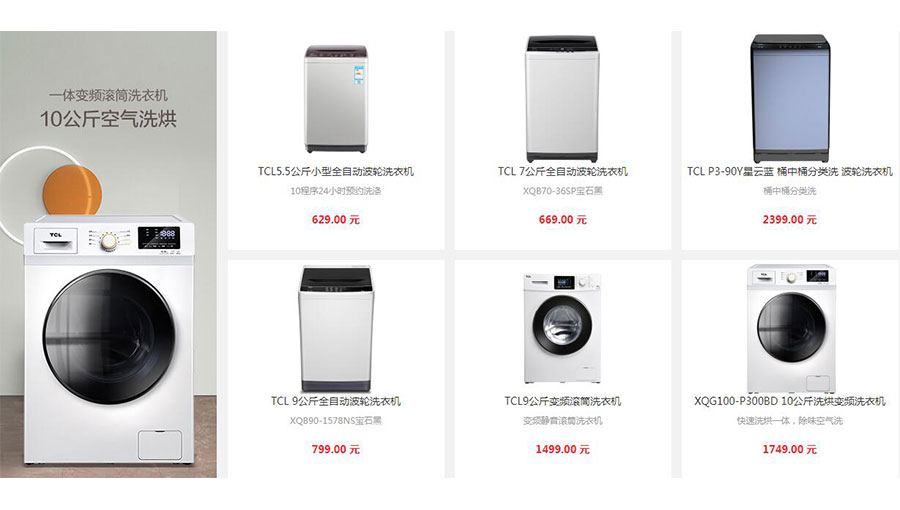Select the 1499.00 元 price

click(562, 449)
